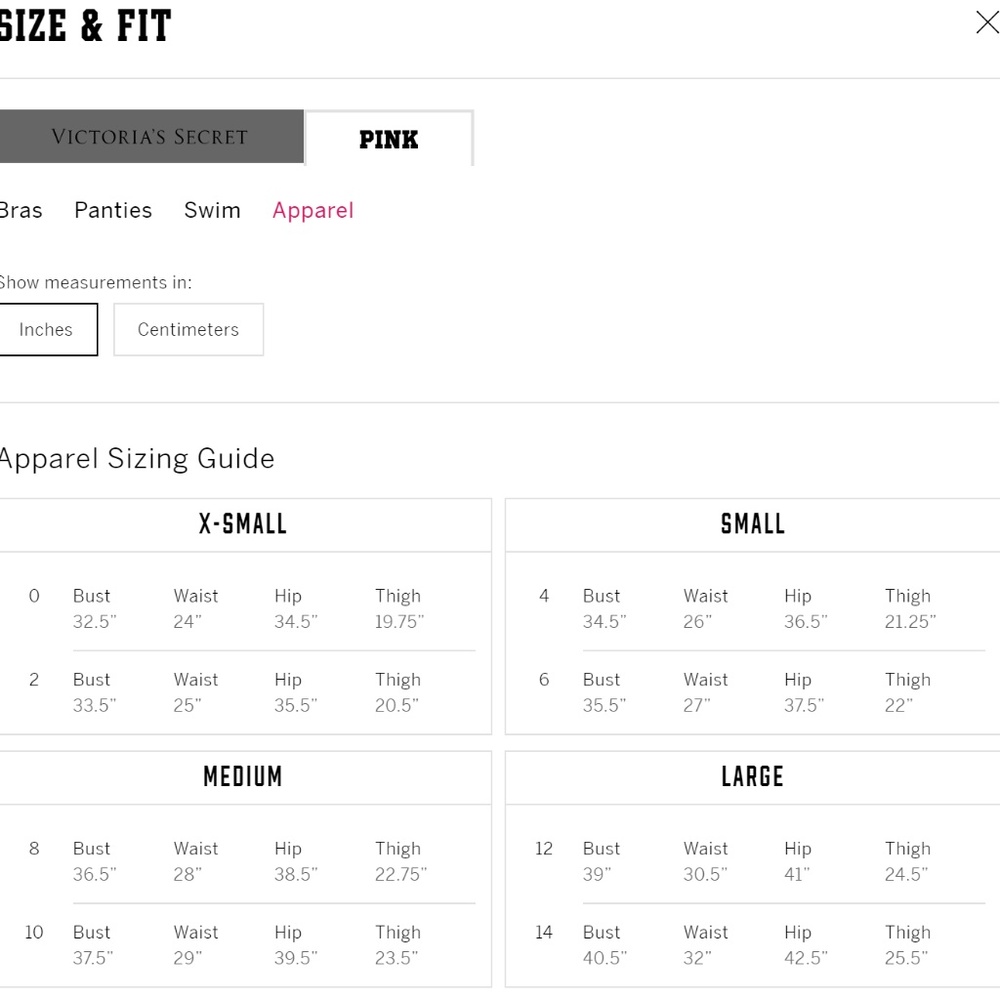Select size 0 row in X-Small
The height and width of the screenshot is (1000, 1000).
pyautogui.click(x=34, y=596)
